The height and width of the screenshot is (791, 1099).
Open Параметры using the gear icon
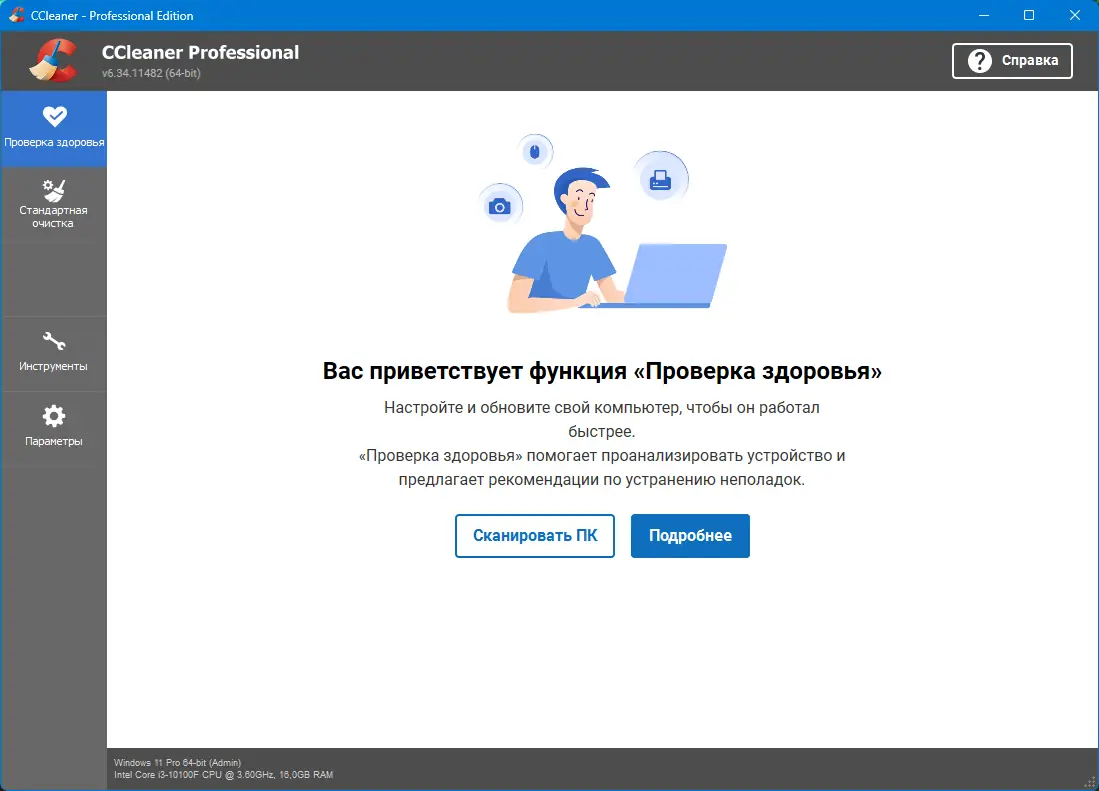click(54, 414)
